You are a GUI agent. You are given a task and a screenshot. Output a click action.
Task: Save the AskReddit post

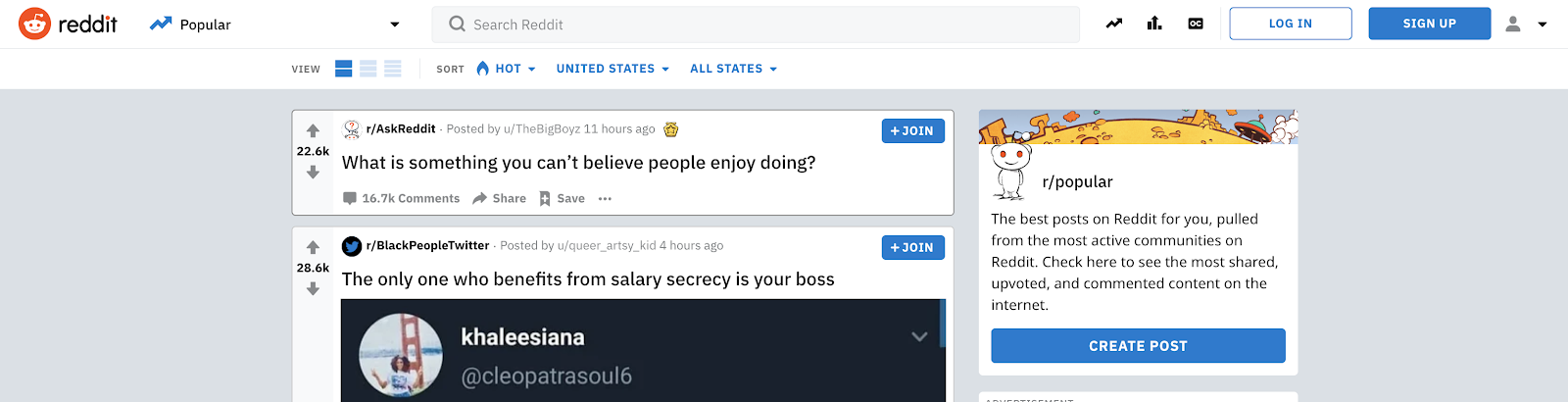pos(562,198)
